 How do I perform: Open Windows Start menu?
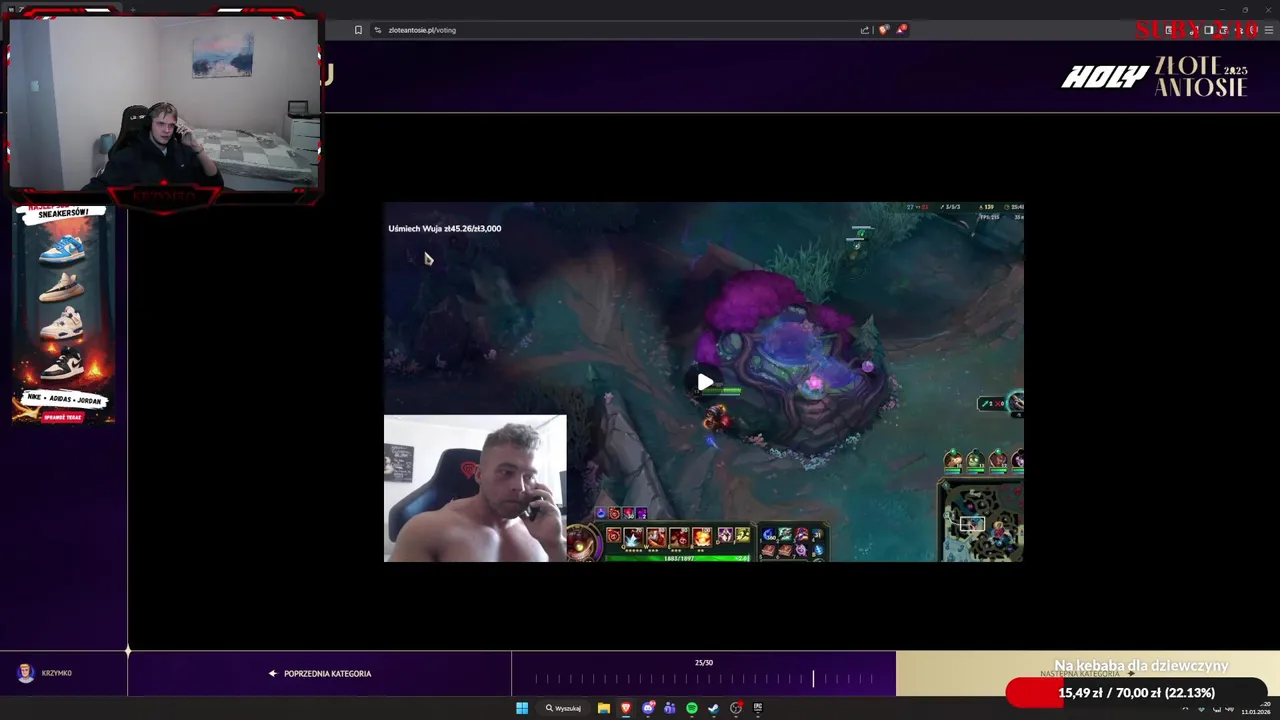(522, 708)
